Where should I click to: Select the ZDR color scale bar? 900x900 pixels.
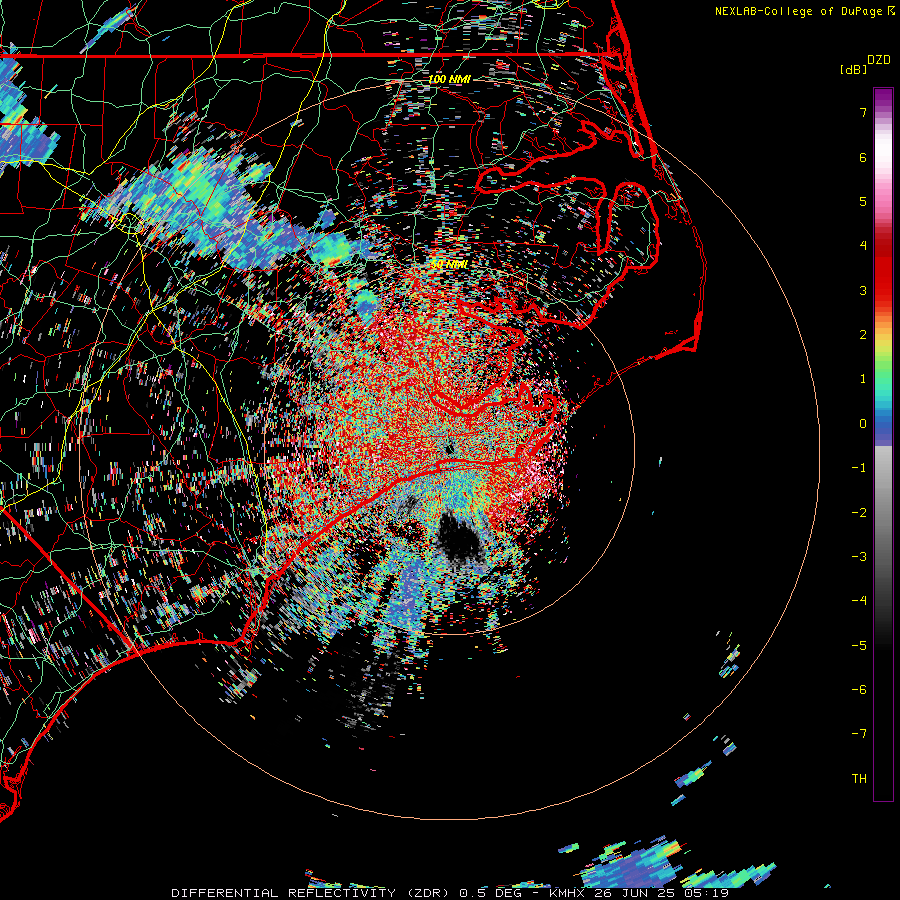pos(883,444)
